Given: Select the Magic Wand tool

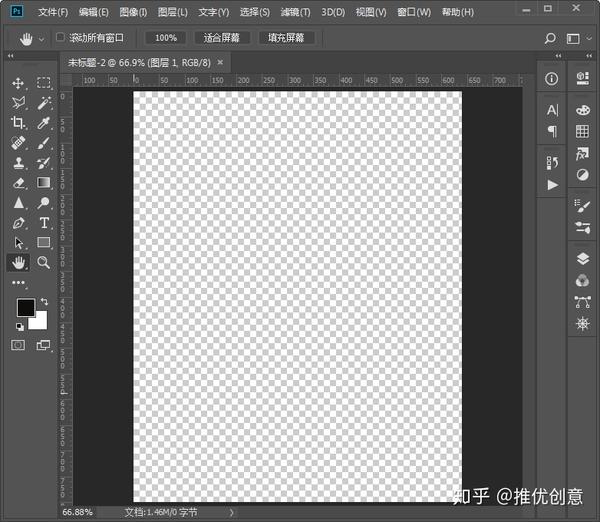Looking at the screenshot, I should 44,103.
